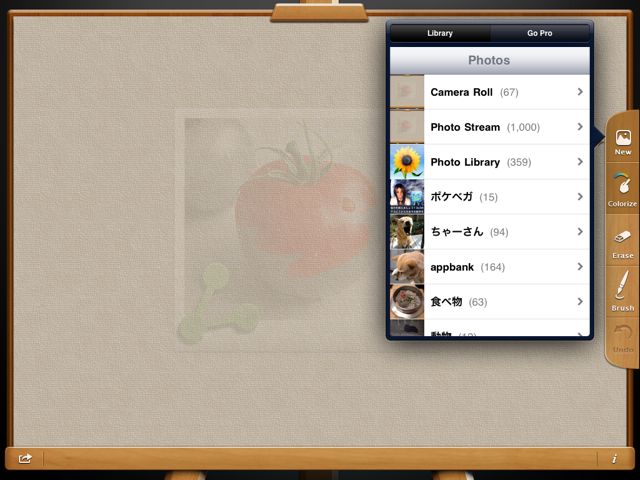
Task: Open the appbank album
Action: click(x=489, y=267)
